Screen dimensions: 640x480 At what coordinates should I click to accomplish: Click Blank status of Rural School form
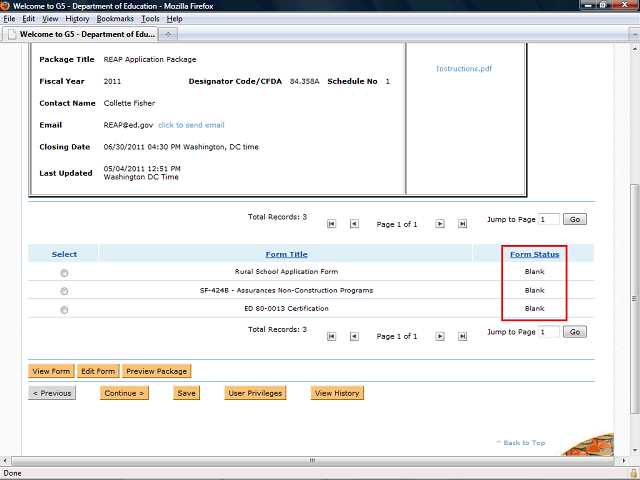point(534,271)
